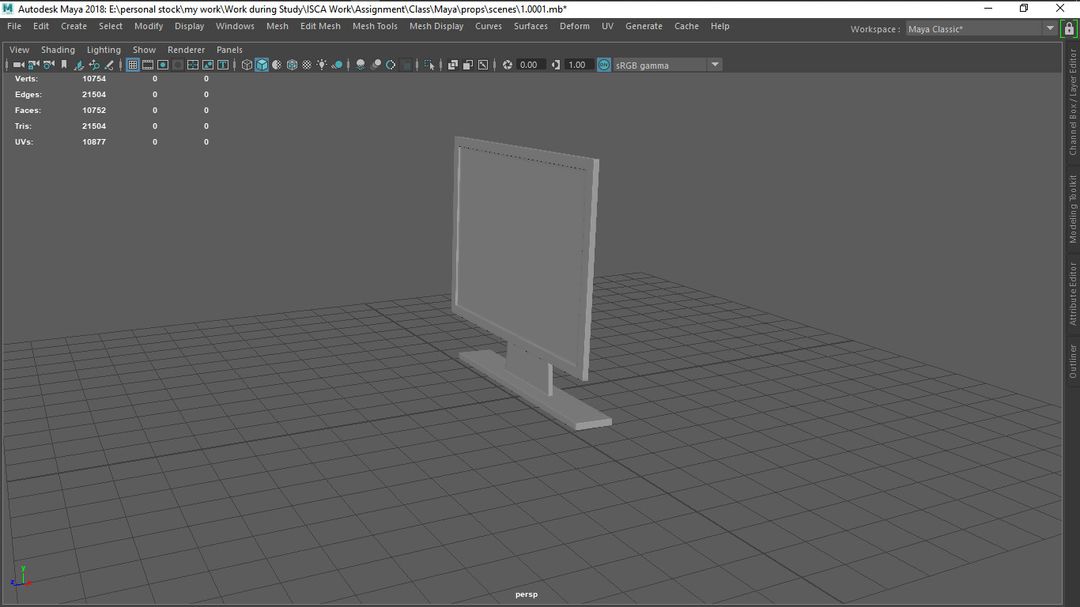The width and height of the screenshot is (1080, 607).
Task: Click the Depth of Field icon
Action: click(x=406, y=65)
